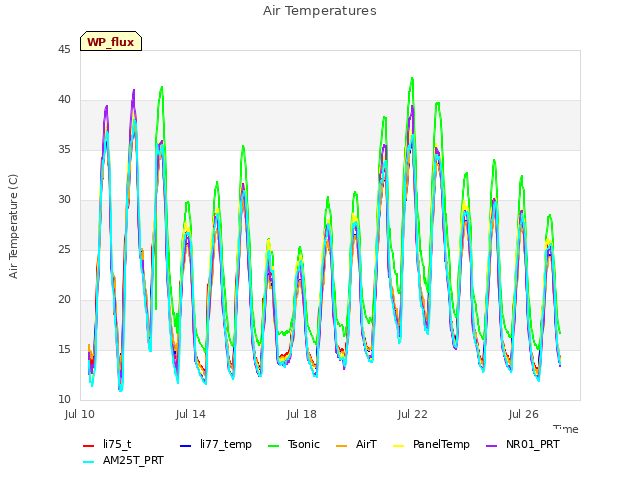The width and height of the screenshot is (640, 480).
Task: Click the 30 y-axis tick label
Action: [64, 200]
